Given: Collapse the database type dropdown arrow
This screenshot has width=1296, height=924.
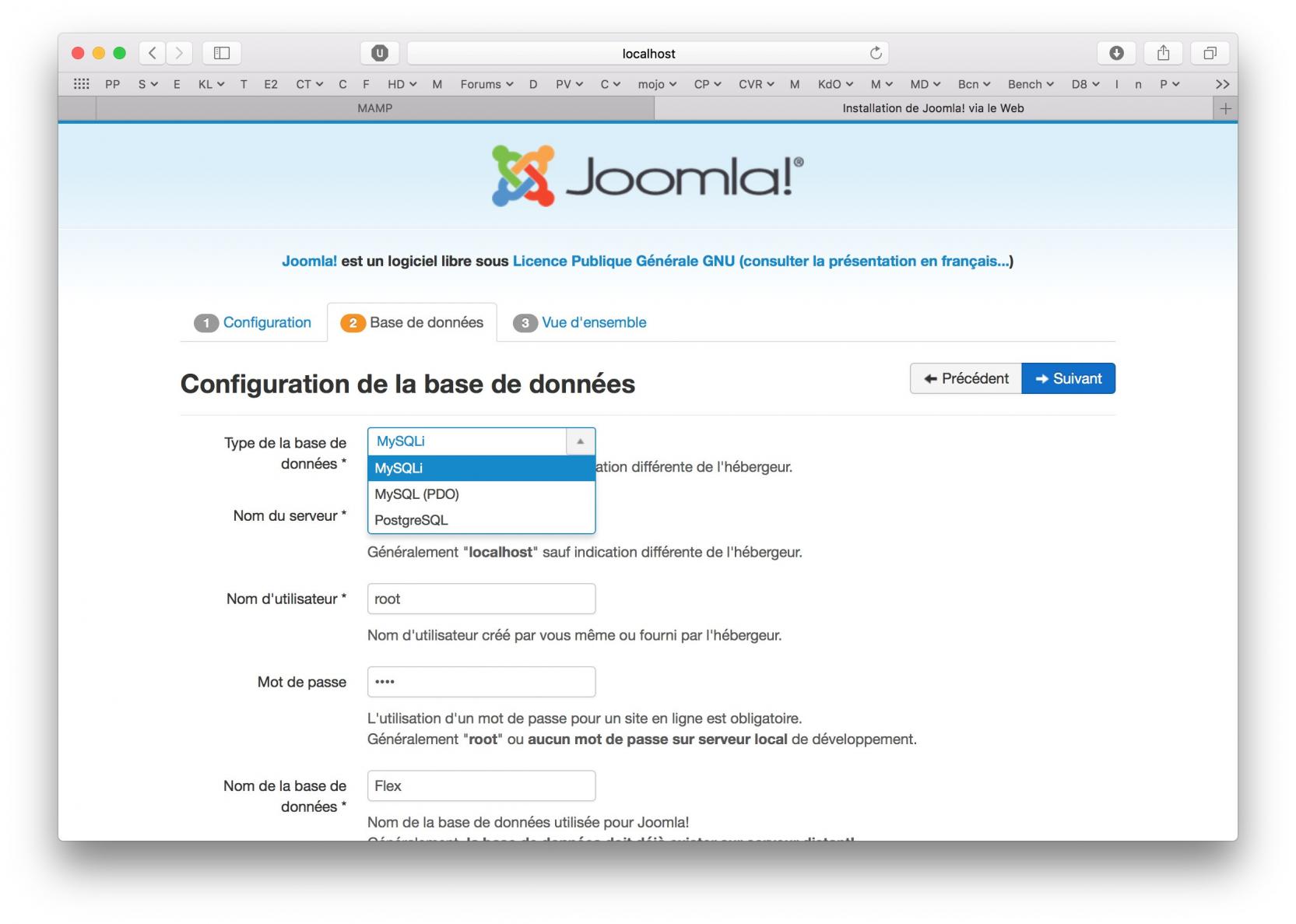Looking at the screenshot, I should coord(580,441).
